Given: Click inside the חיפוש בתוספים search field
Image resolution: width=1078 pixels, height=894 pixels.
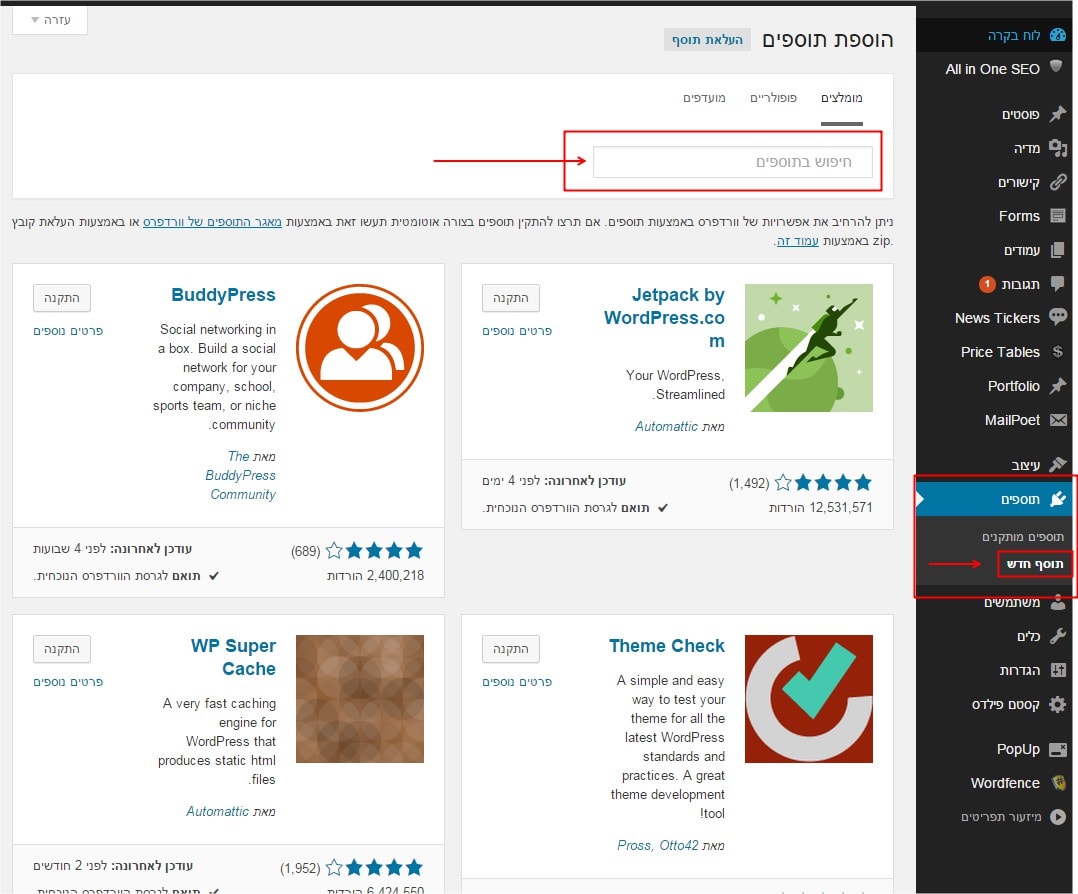Looking at the screenshot, I should coord(732,162).
